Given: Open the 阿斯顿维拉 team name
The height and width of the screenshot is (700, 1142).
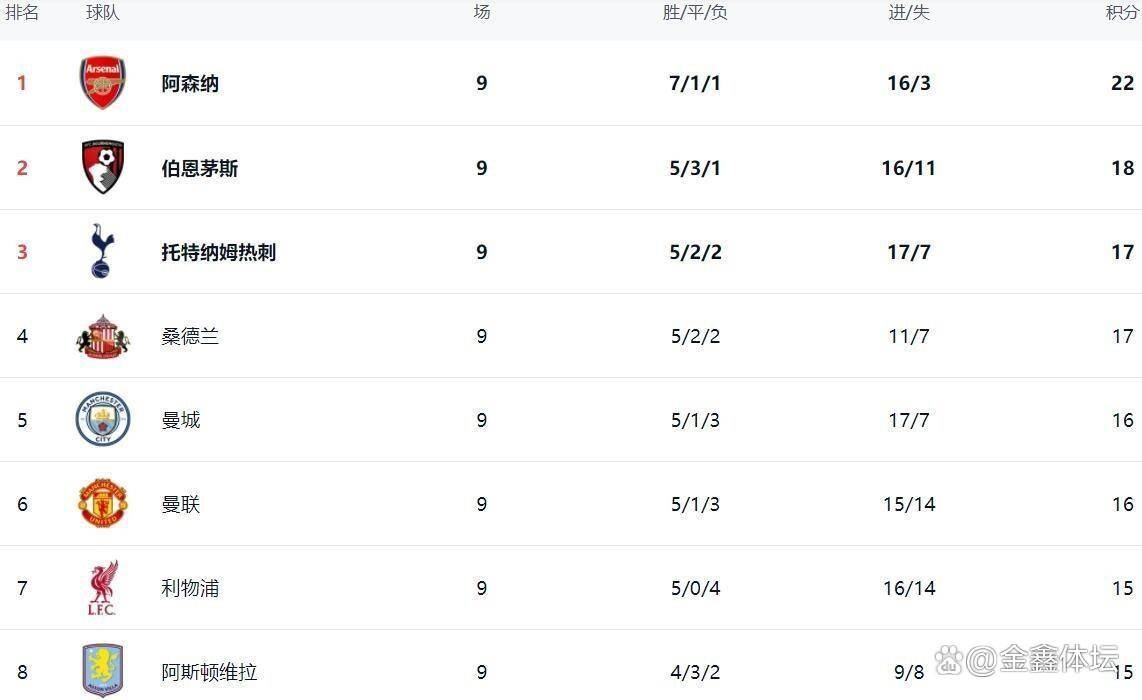Looking at the screenshot, I should pos(210,672).
